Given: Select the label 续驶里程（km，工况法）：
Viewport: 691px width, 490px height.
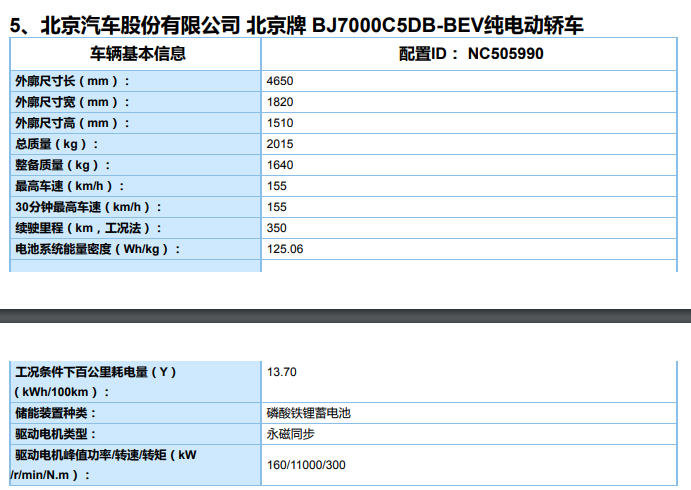Looking at the screenshot, I should coord(89,228).
